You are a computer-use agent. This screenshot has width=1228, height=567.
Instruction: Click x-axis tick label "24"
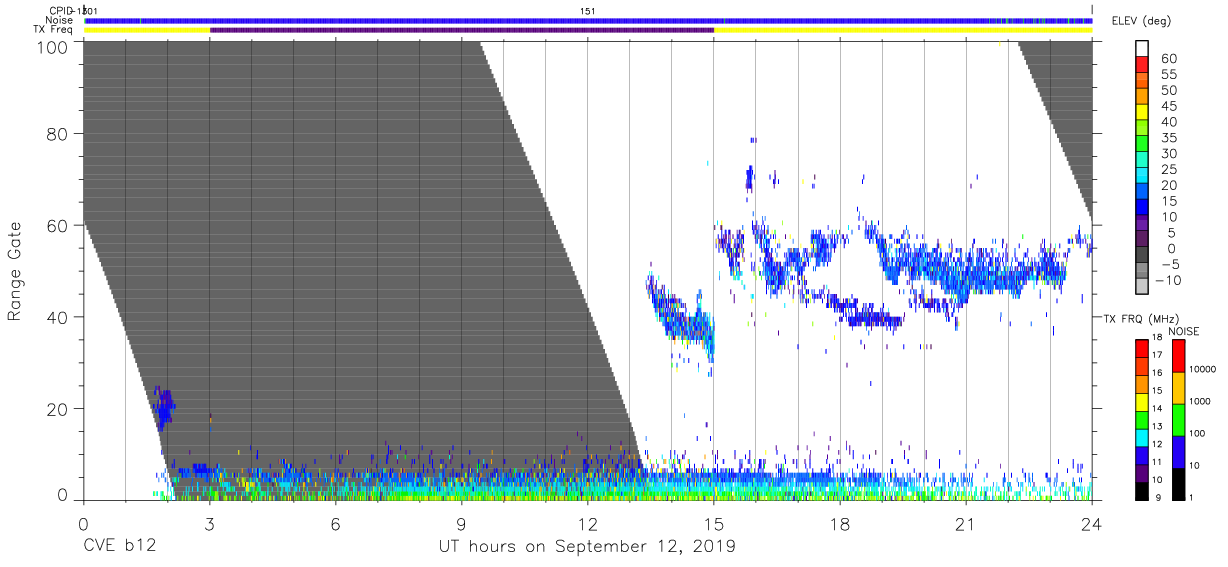[x=1092, y=525]
